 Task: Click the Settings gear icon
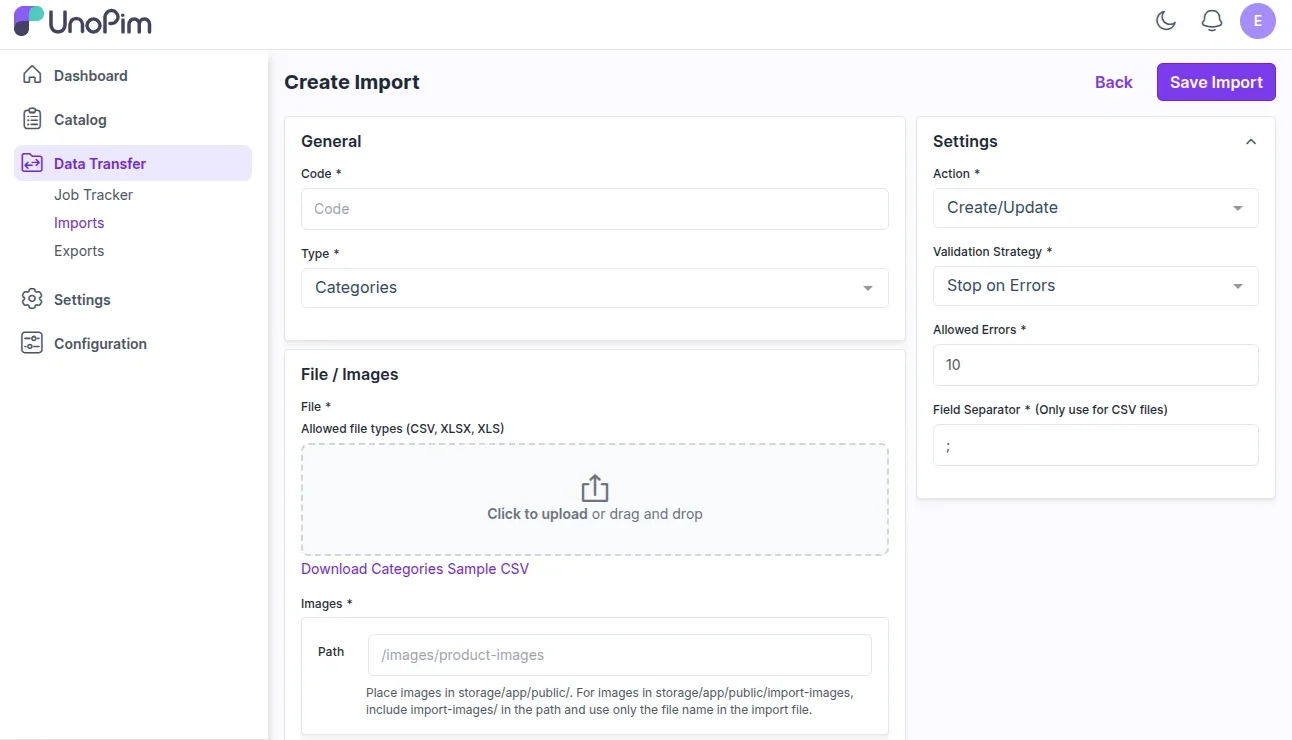tap(32, 299)
